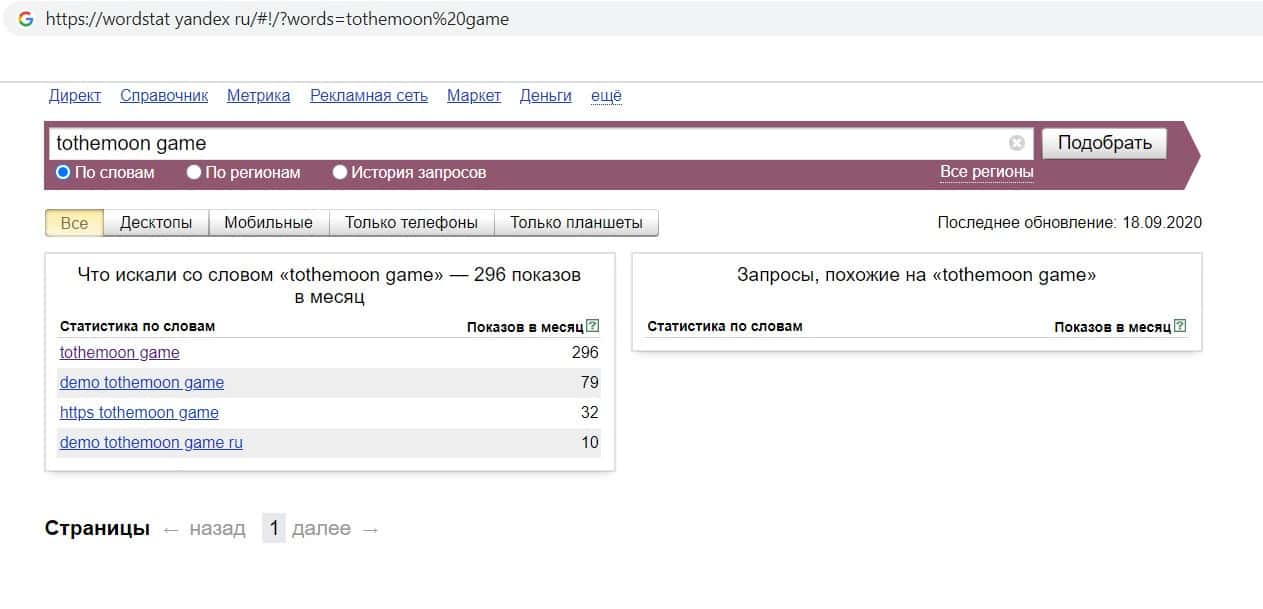Open the Справочник link
The width and height of the screenshot is (1263, 609).
pos(164,96)
